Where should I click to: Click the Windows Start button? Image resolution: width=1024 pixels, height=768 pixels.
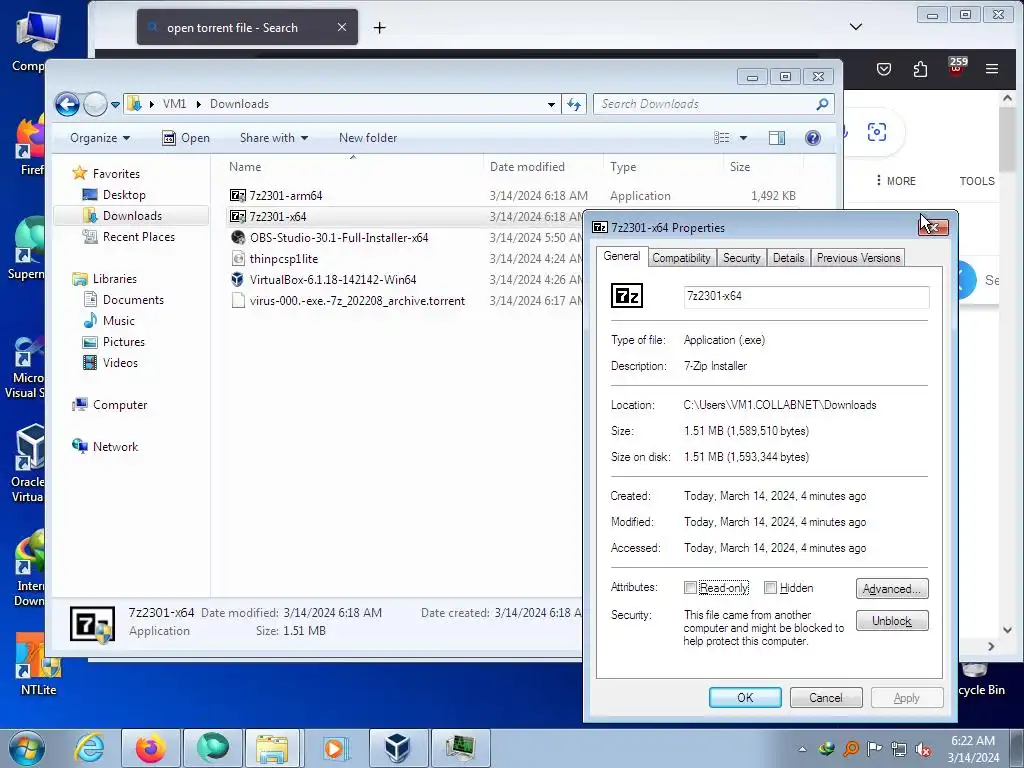[x=27, y=748]
